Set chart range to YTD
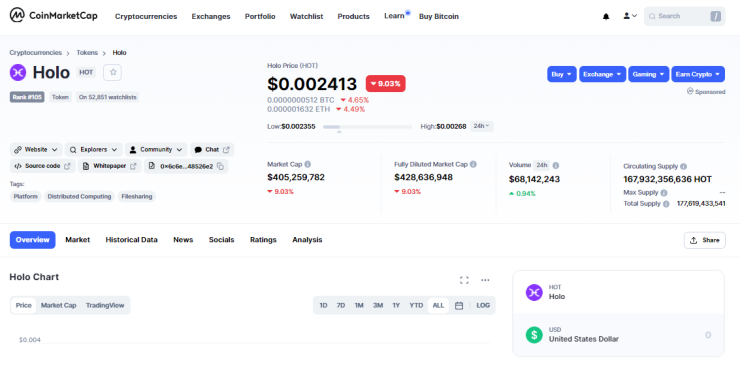 (416, 306)
